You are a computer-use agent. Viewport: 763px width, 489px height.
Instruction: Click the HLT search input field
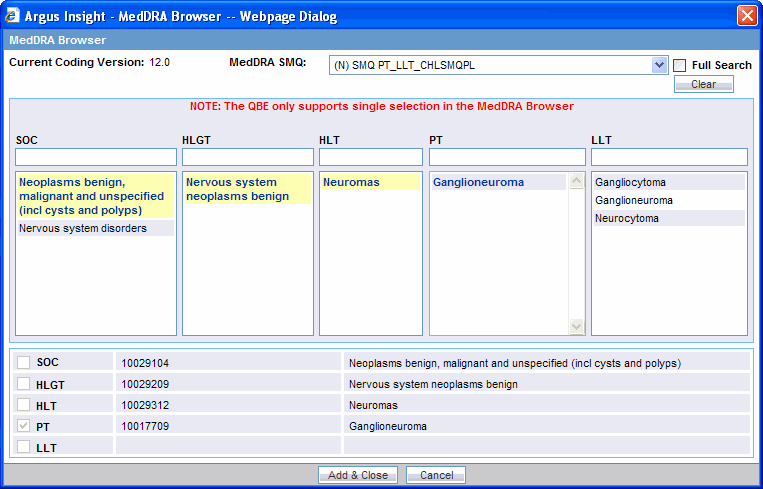(x=371, y=157)
